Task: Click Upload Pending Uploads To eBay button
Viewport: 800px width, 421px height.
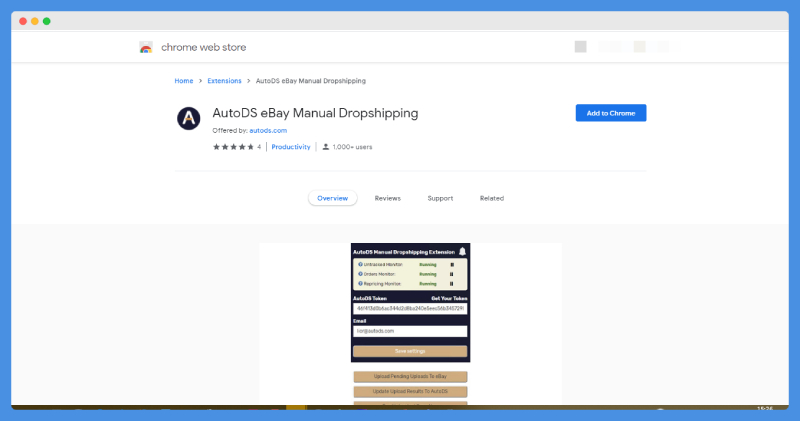Action: (x=410, y=377)
